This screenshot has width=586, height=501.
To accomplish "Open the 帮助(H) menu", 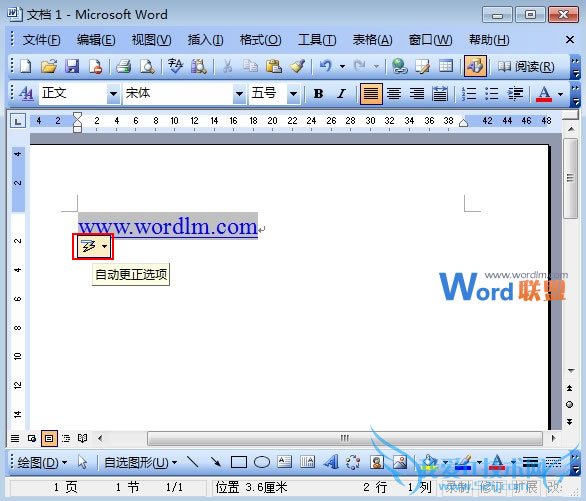I will pyautogui.click(x=489, y=40).
